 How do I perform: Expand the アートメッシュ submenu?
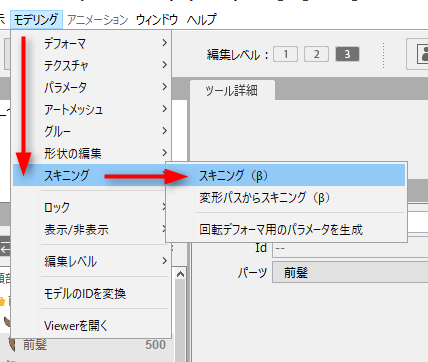point(92,109)
